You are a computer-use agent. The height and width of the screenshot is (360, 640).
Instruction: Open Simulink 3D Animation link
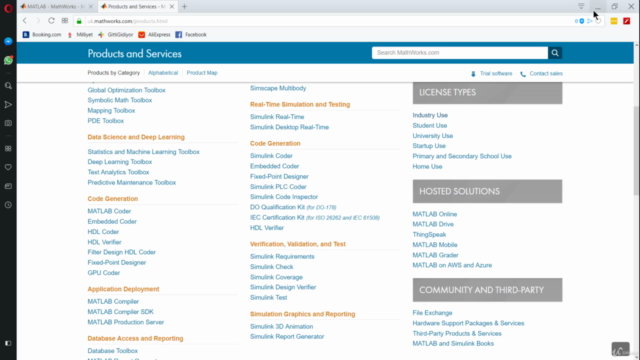(x=282, y=327)
